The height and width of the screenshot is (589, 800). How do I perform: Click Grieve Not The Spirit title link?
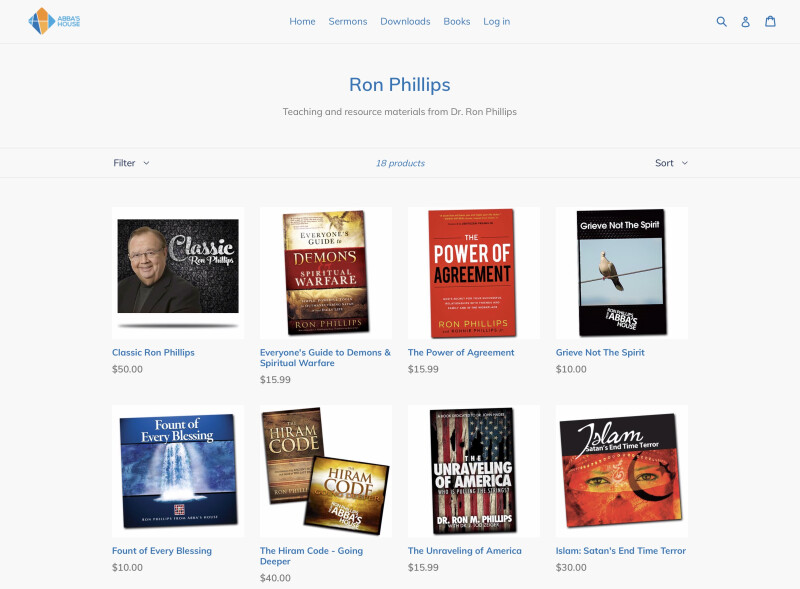(x=600, y=352)
